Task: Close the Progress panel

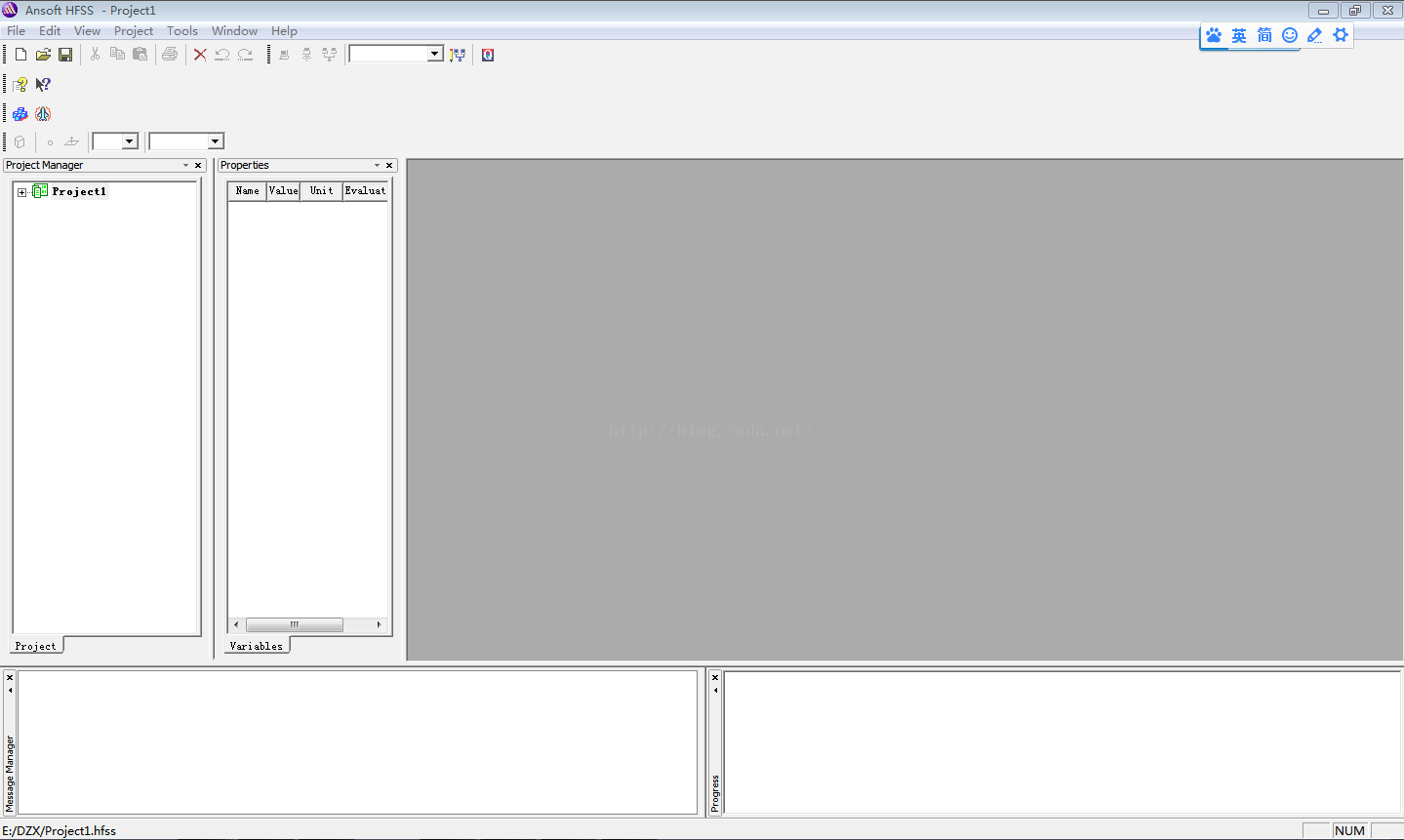Action: 715,677
